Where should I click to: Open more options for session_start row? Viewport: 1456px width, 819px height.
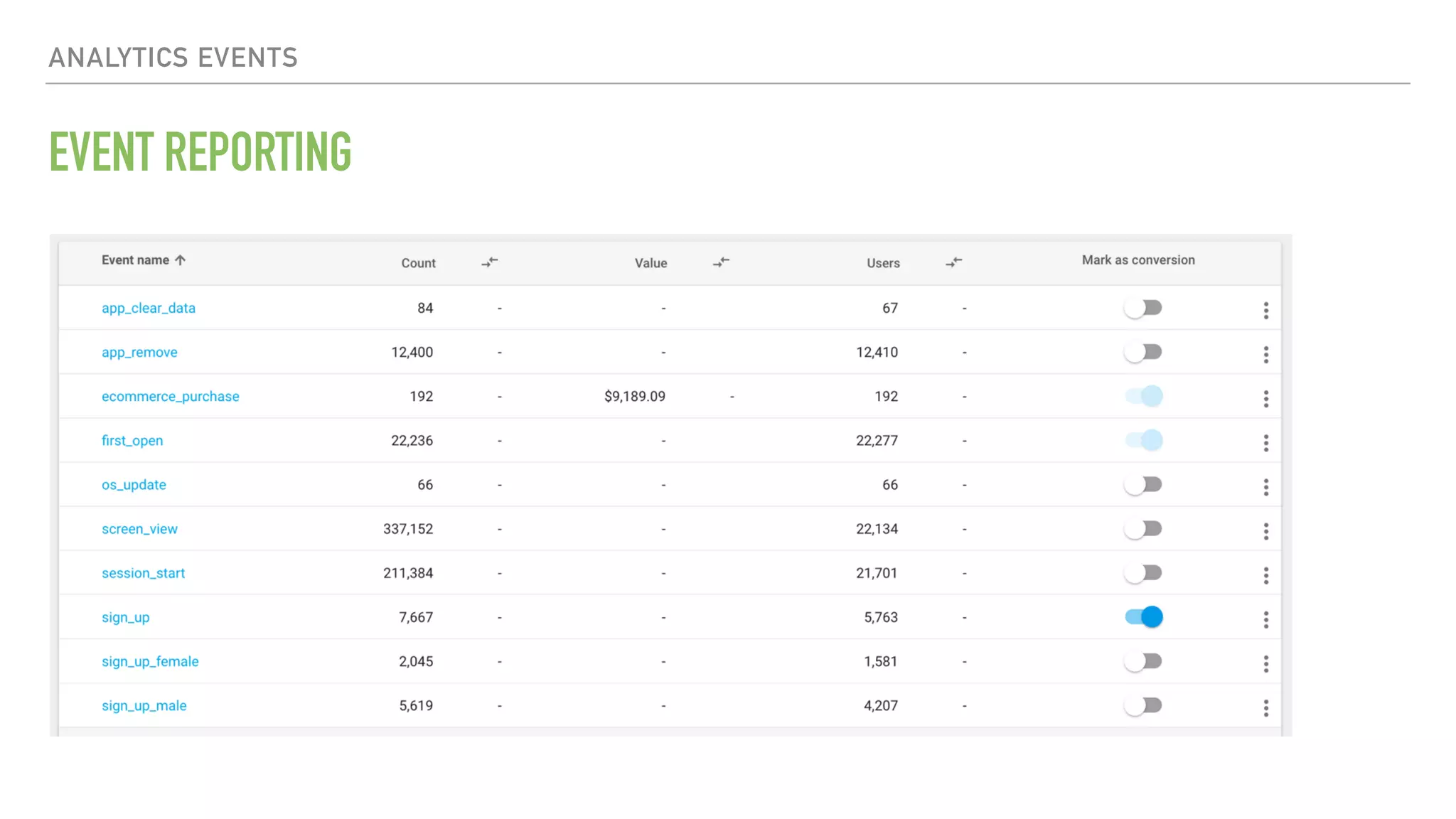coord(1265,575)
